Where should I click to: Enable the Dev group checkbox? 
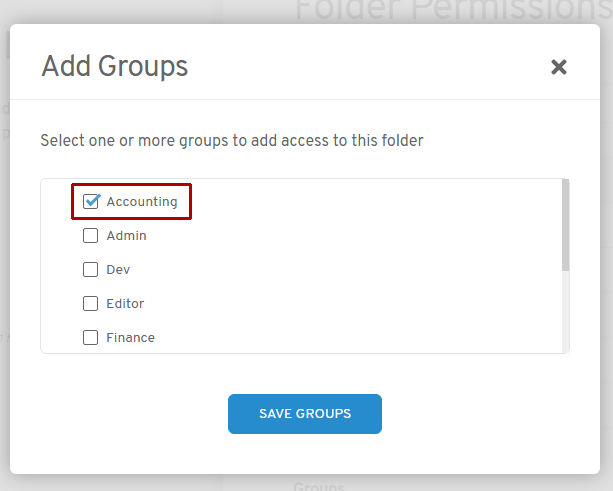(x=91, y=270)
